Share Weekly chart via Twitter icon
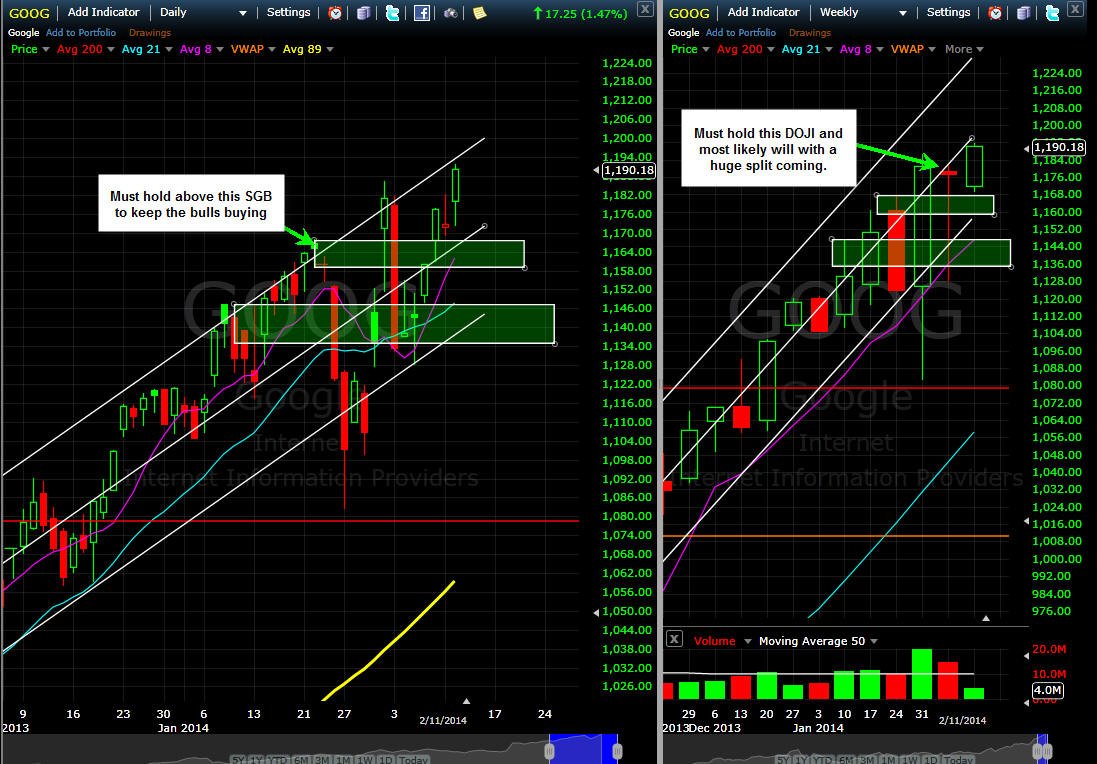Viewport: 1097px width, 764px height. 1052,13
